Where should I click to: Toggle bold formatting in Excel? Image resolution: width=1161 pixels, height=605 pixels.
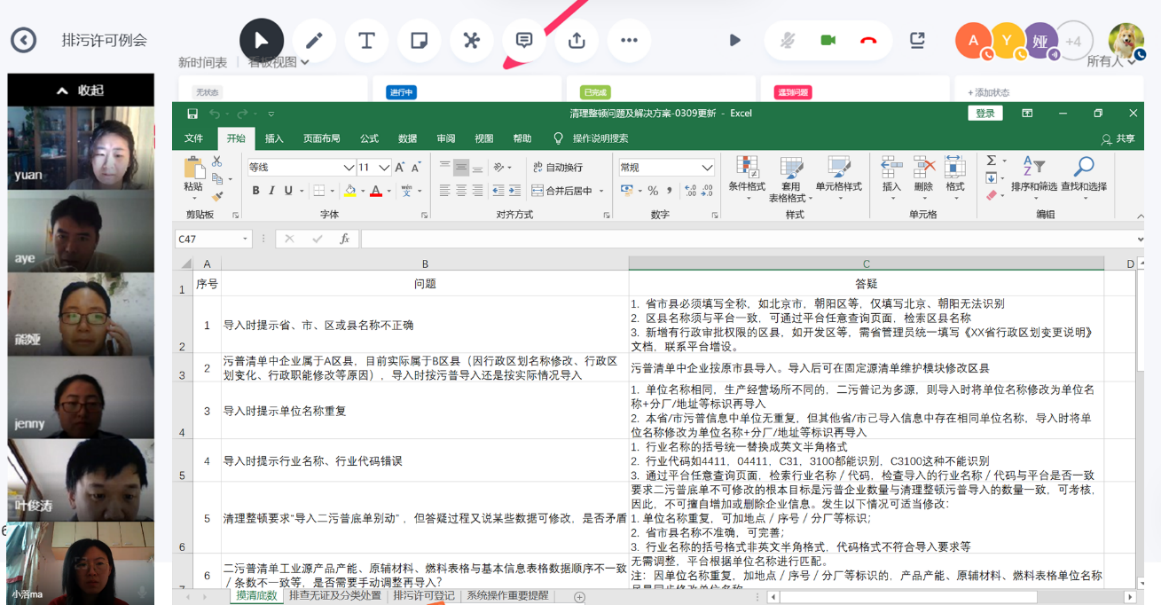point(256,191)
